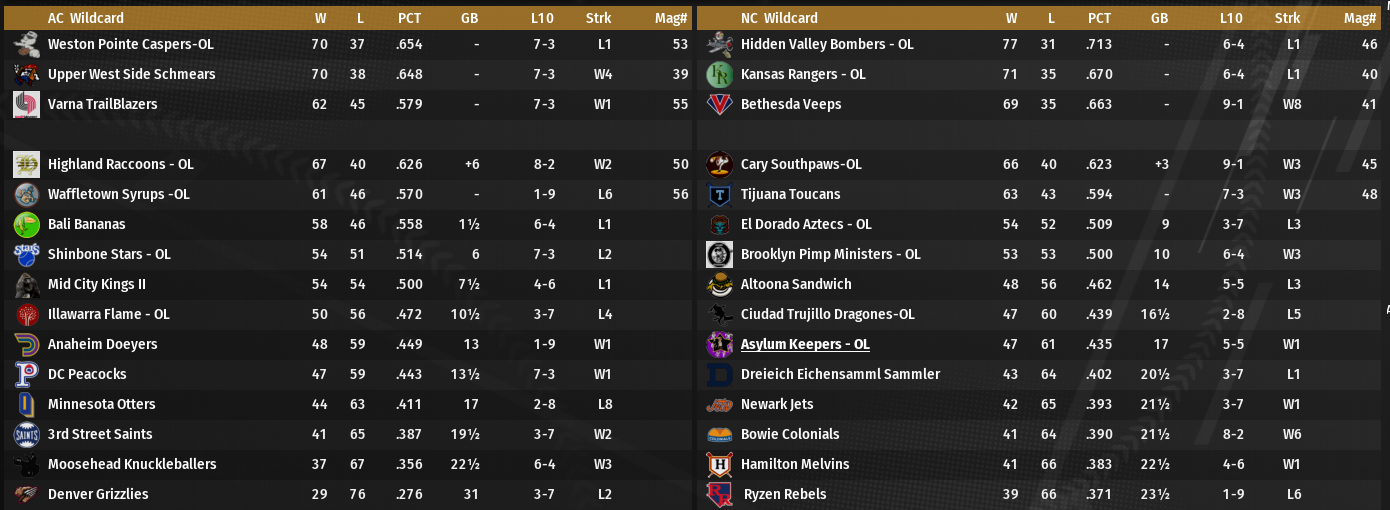
Task: Click the Weston Pointe Caspers team logo
Action: click(x=27, y=44)
